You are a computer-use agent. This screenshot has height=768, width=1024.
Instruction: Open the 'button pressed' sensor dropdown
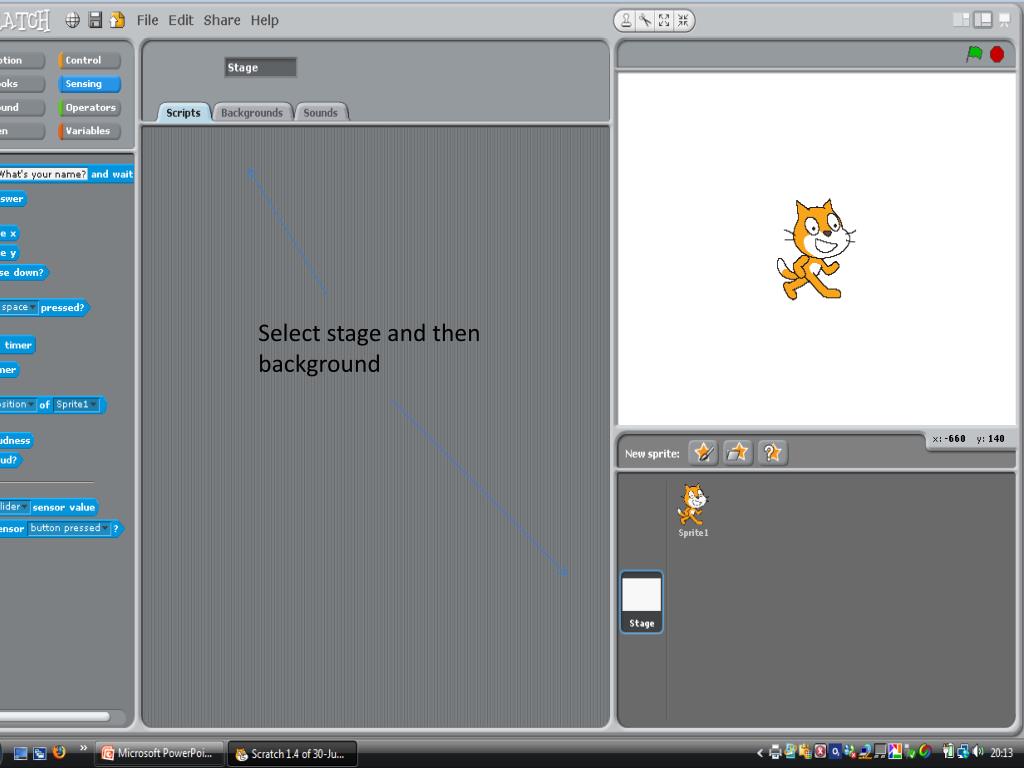point(105,528)
